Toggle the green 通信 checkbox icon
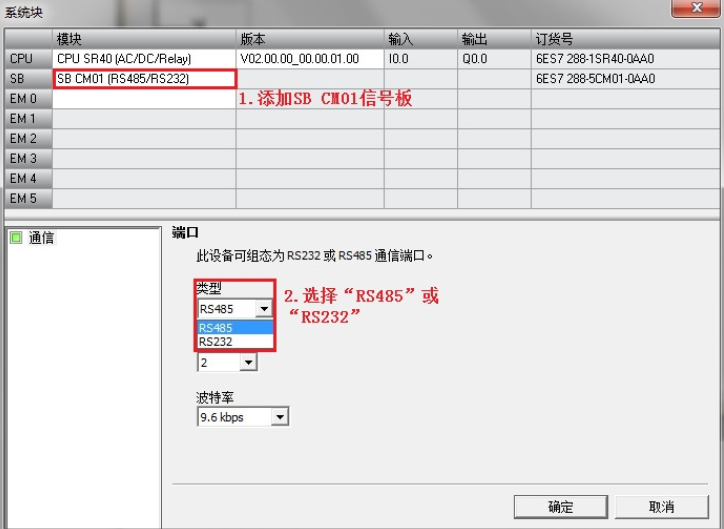This screenshot has height=529, width=724. (x=16, y=238)
